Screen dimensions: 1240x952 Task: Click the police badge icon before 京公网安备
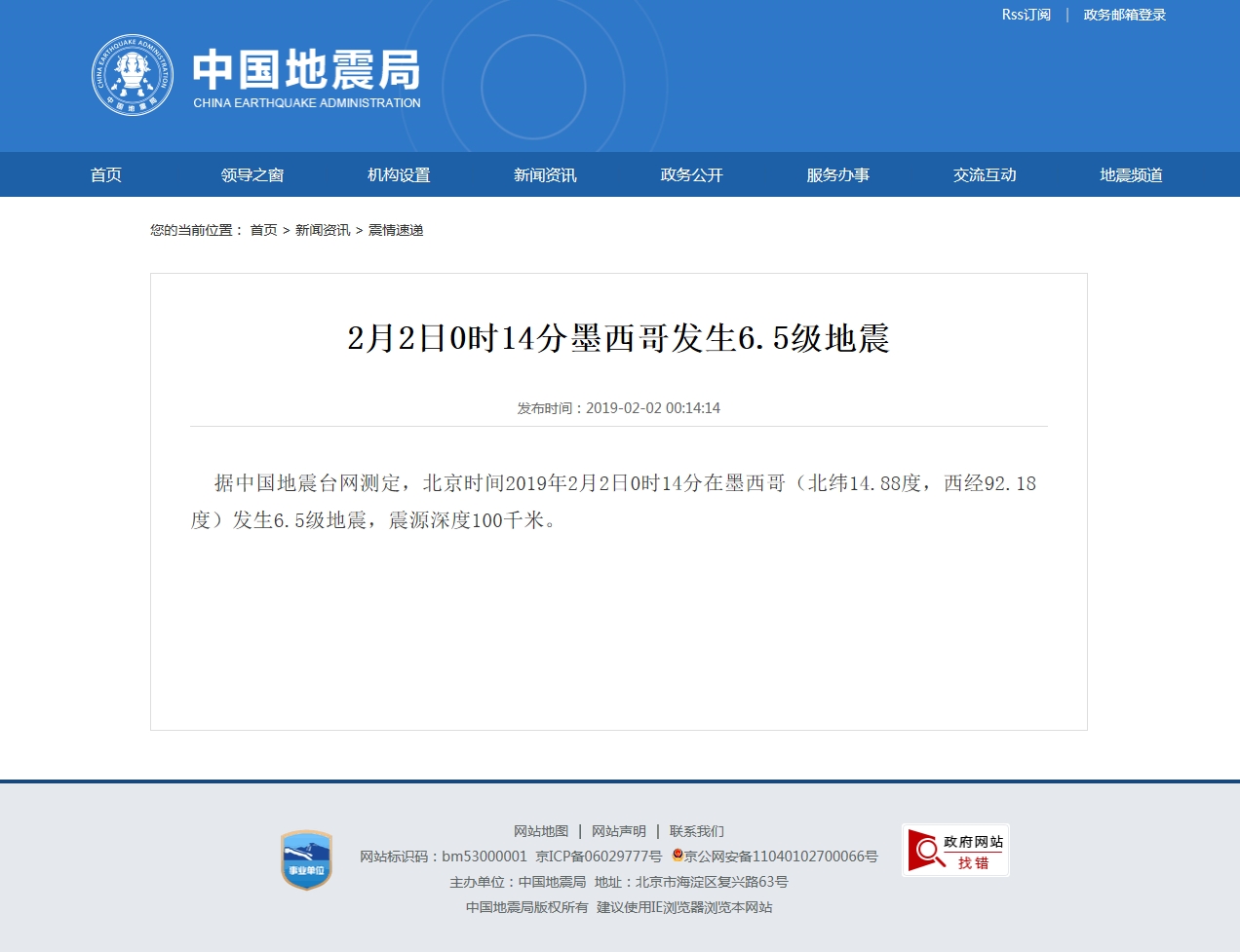[x=678, y=856]
